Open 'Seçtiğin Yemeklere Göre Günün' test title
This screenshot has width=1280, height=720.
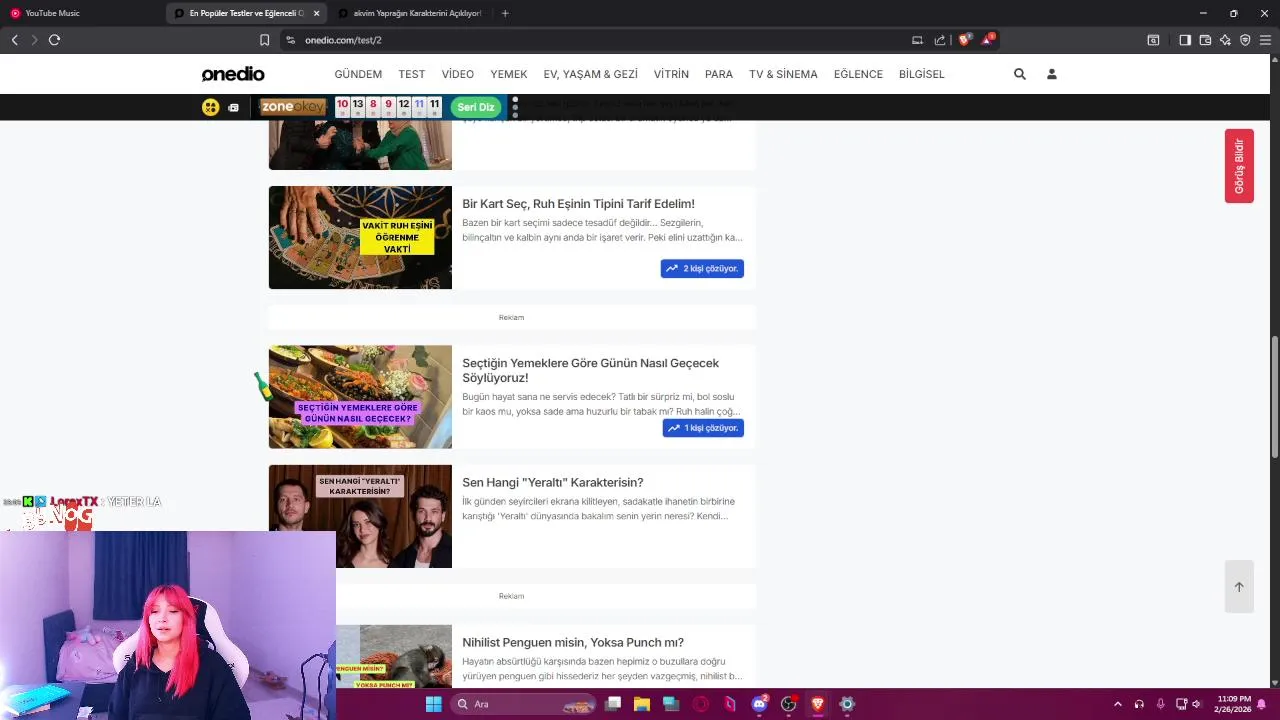[590, 370]
